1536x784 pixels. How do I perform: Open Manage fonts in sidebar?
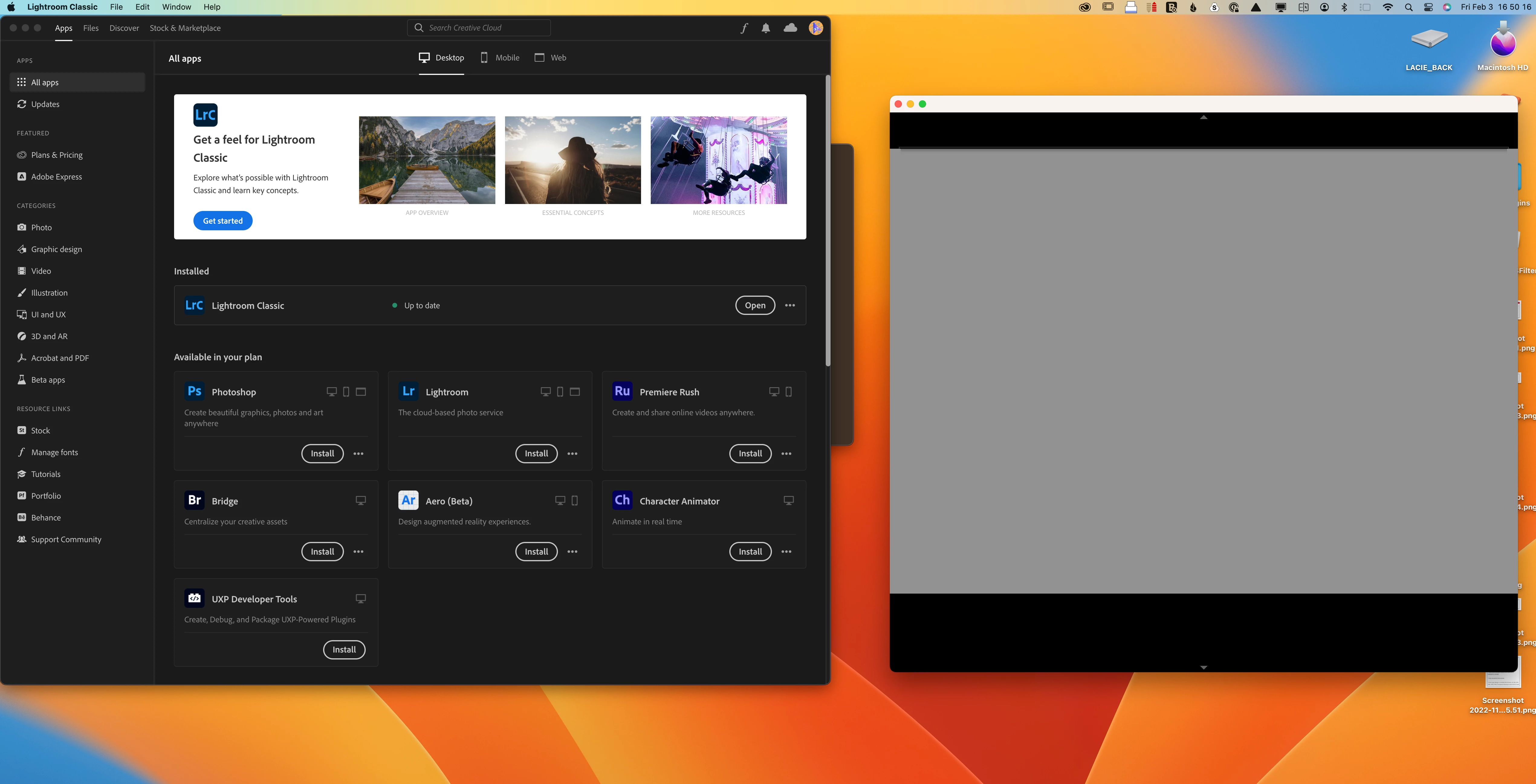pyautogui.click(x=54, y=452)
